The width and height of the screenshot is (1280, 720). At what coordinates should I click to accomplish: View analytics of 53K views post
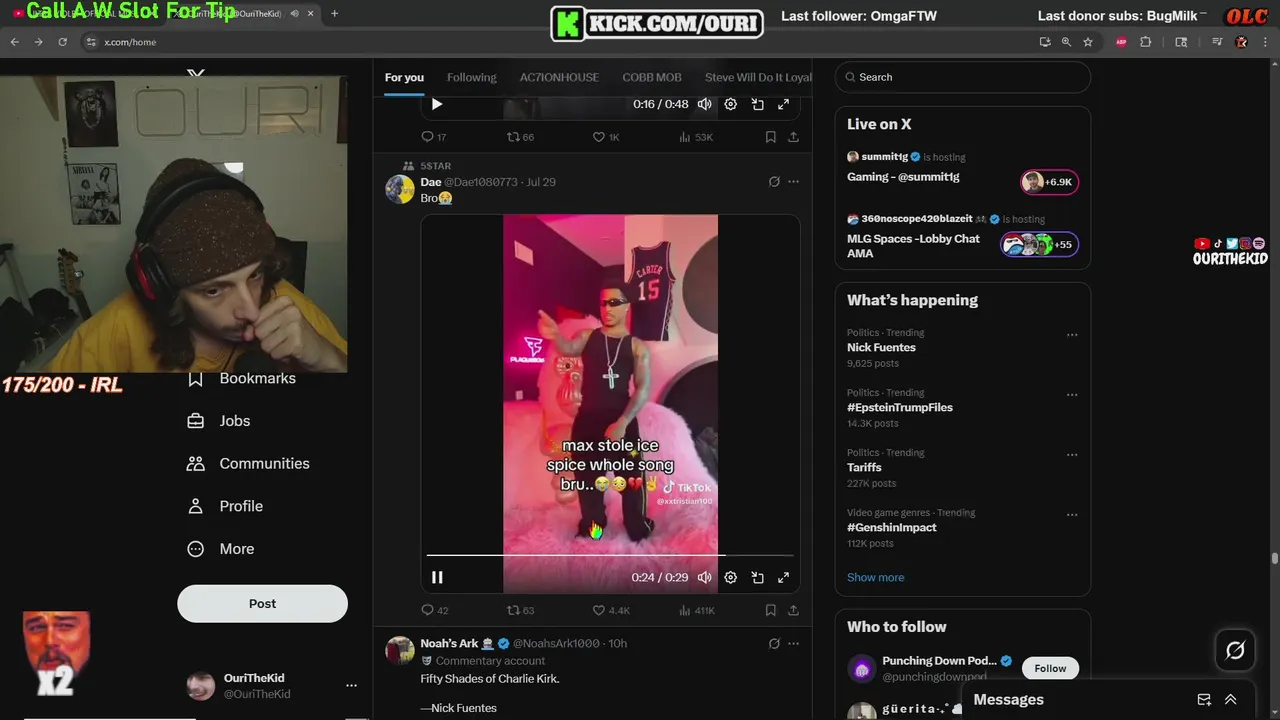pyautogui.click(x=696, y=137)
